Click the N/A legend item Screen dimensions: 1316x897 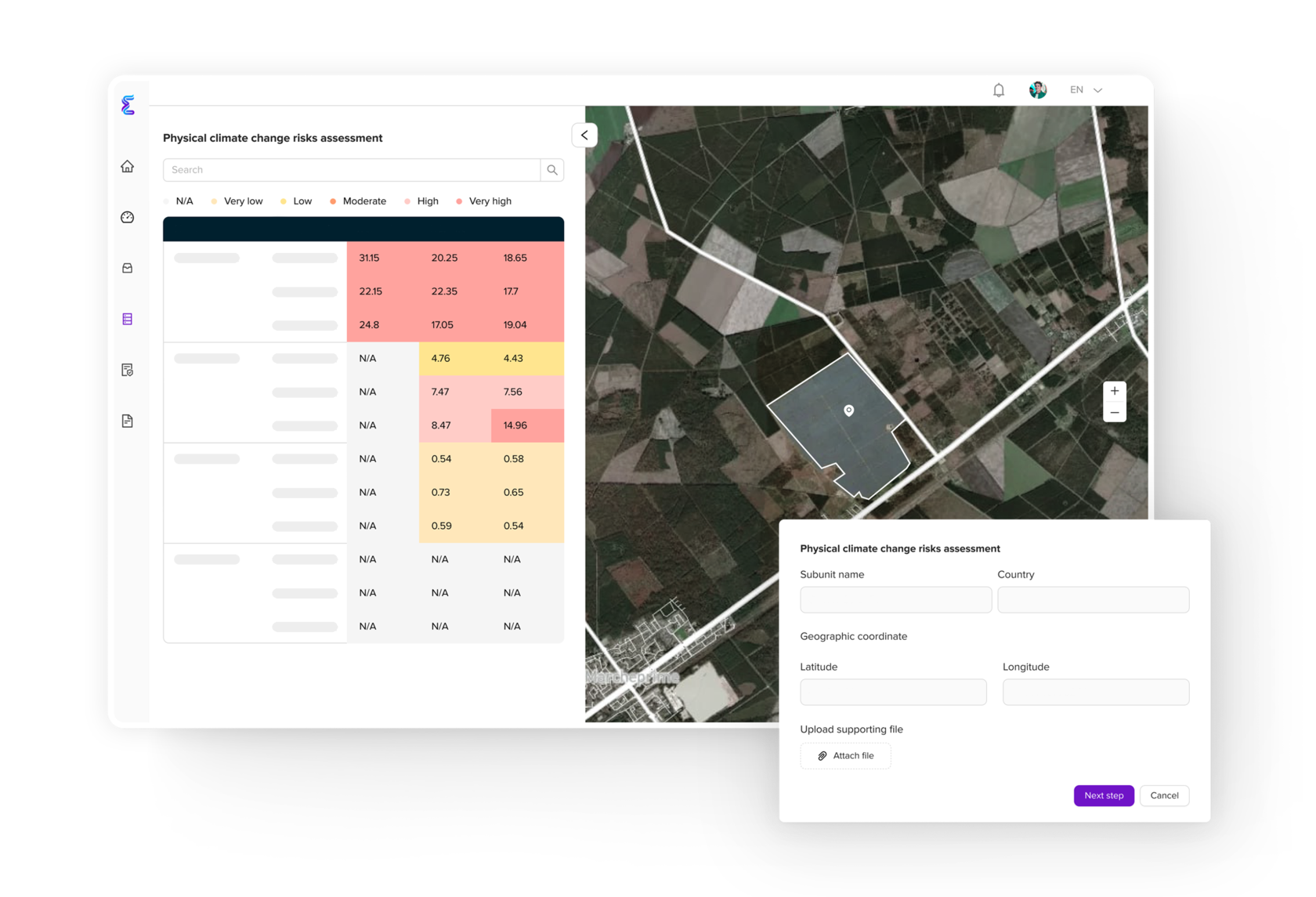[x=179, y=201]
